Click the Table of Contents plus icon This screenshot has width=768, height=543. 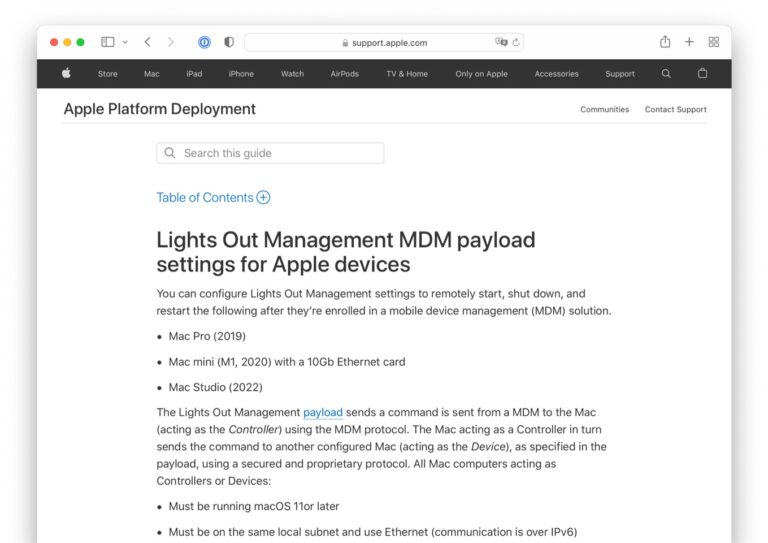coord(264,197)
